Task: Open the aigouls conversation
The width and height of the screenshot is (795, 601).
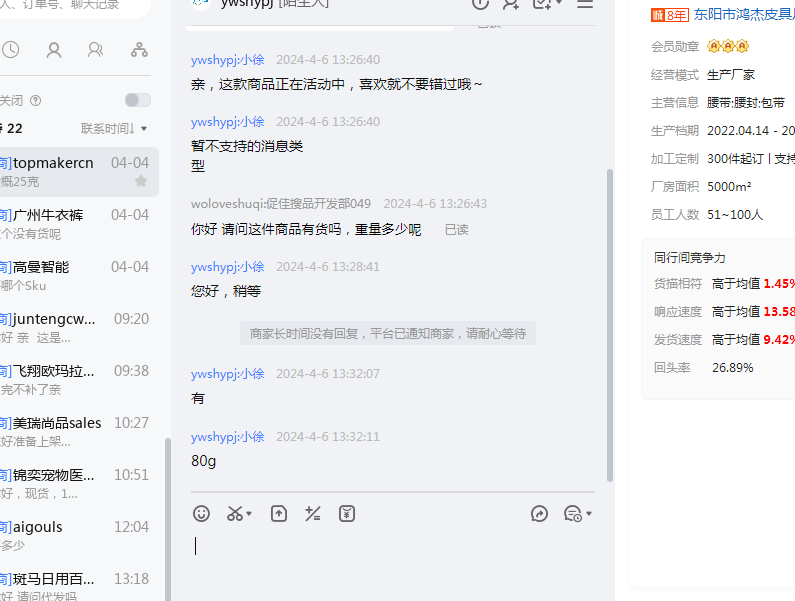Action: [79, 536]
